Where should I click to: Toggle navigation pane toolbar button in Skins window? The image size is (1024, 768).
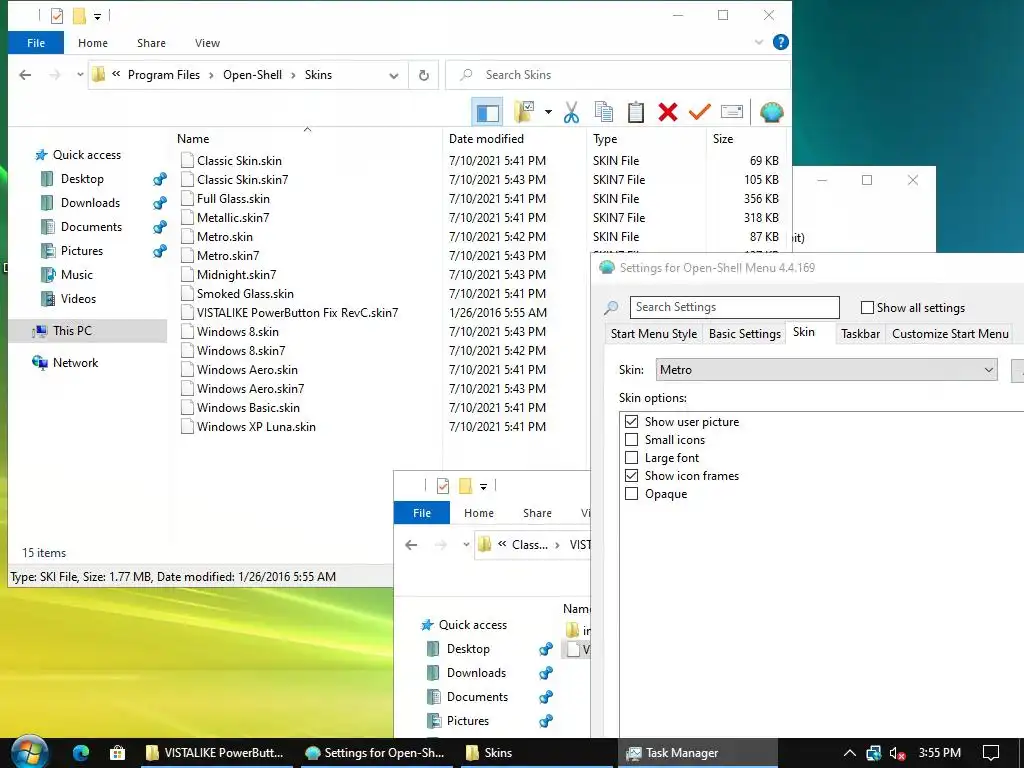tap(487, 112)
